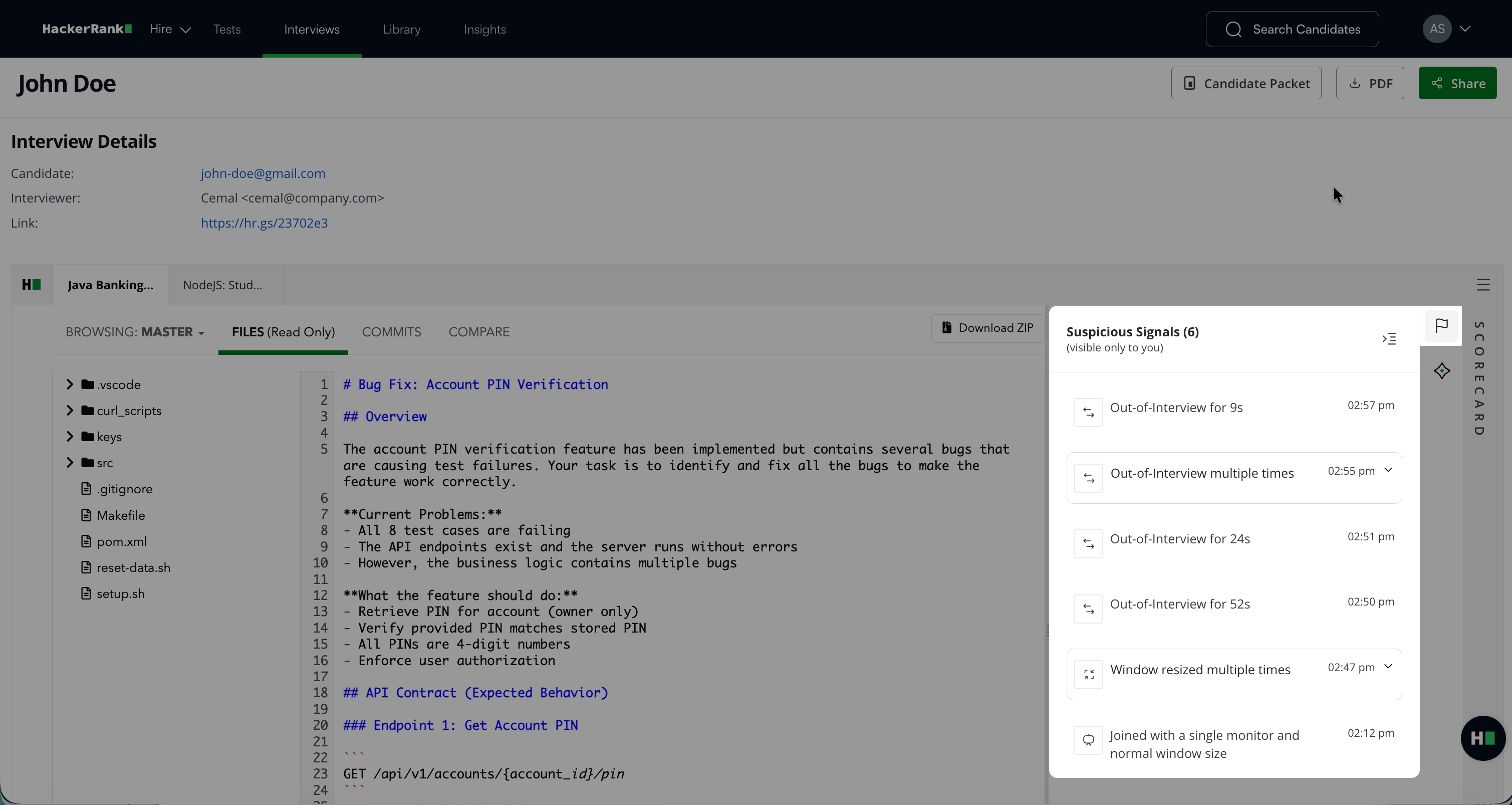Click the Search Candidates field

[1292, 29]
